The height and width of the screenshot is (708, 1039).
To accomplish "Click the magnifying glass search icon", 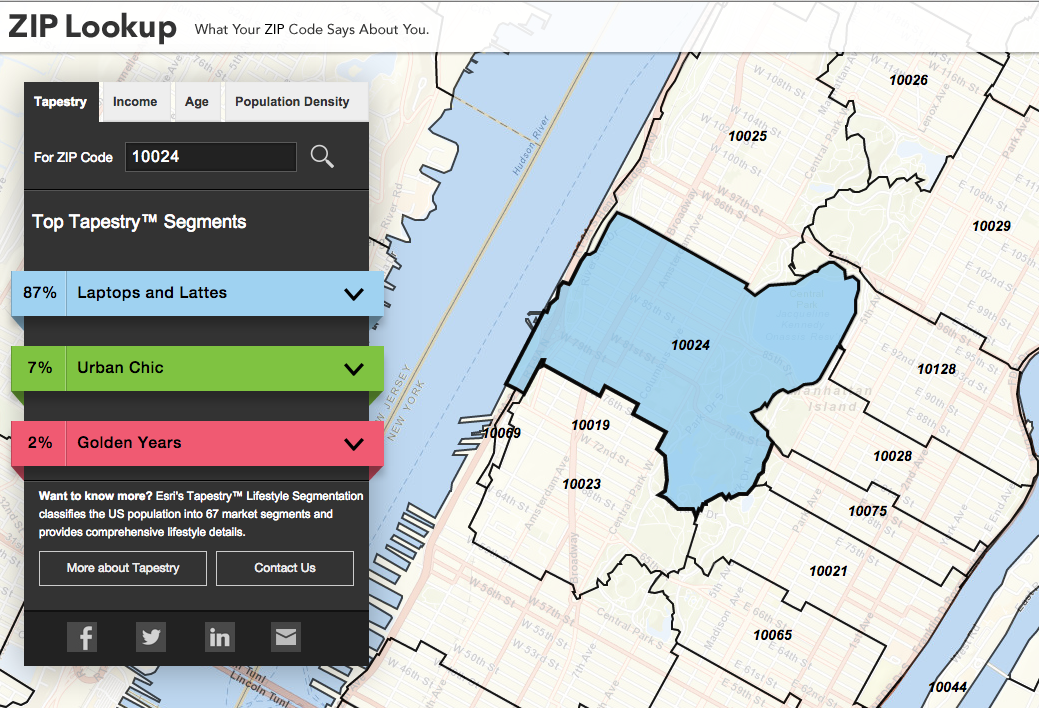I will pos(322,157).
